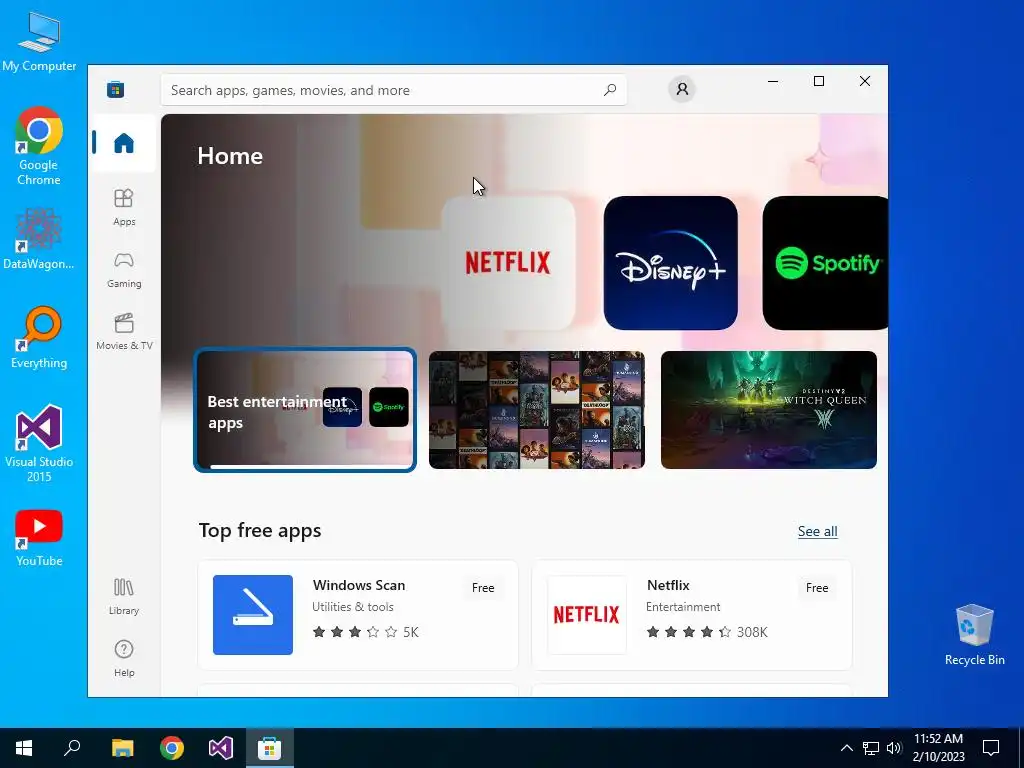Click Netflix app icon in Top free apps

click(x=586, y=615)
